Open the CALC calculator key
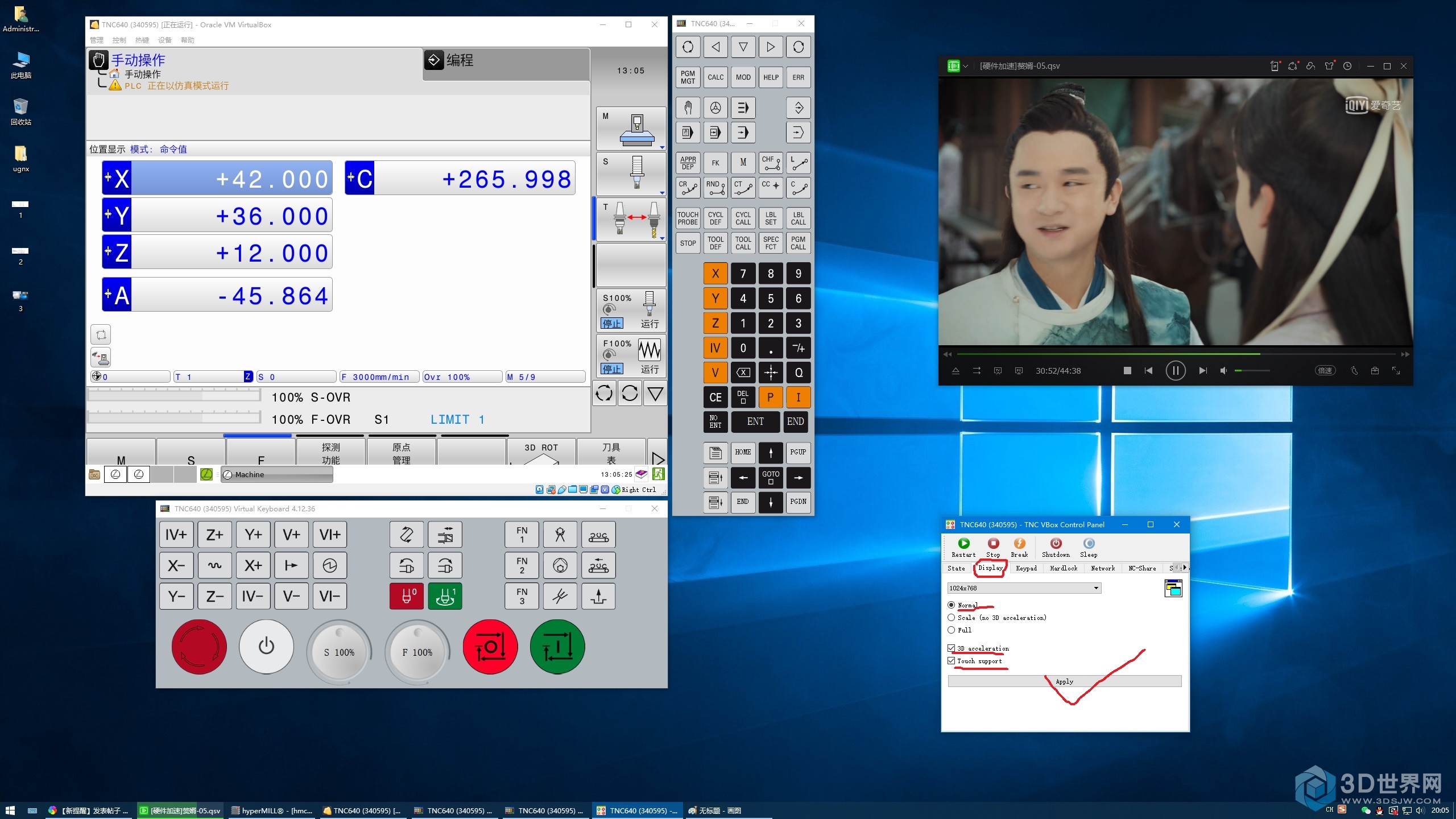The height and width of the screenshot is (819, 1456). pyautogui.click(x=715, y=77)
